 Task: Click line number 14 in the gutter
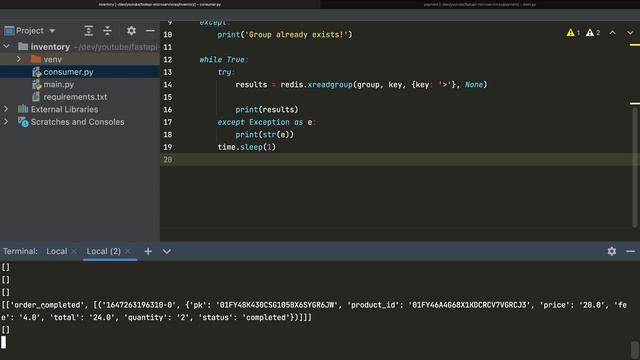(x=168, y=84)
